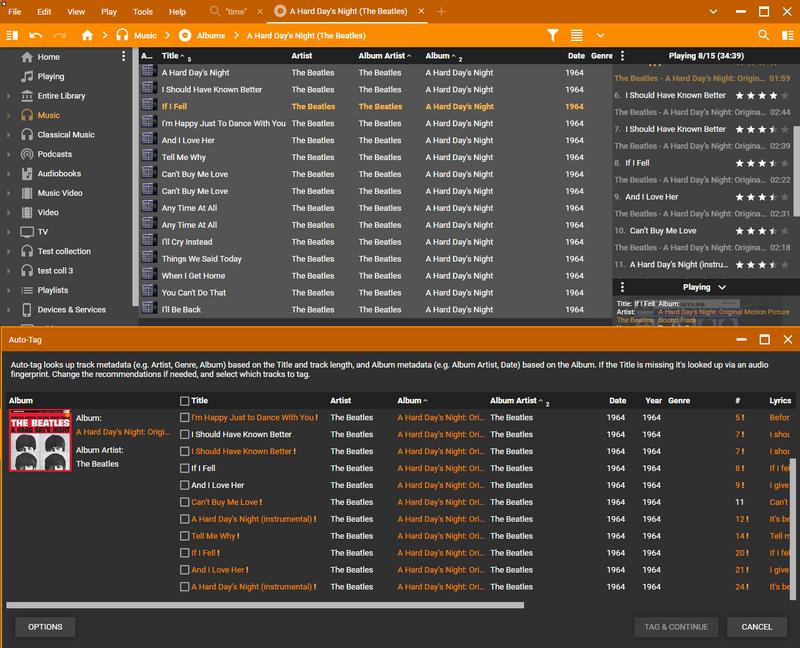800x648 pixels.
Task: Switch to the "time" search tab
Action: point(237,12)
